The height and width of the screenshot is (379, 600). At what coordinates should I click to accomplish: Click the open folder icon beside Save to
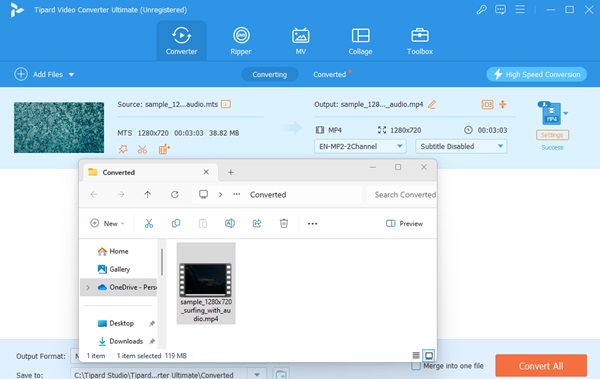(281, 374)
